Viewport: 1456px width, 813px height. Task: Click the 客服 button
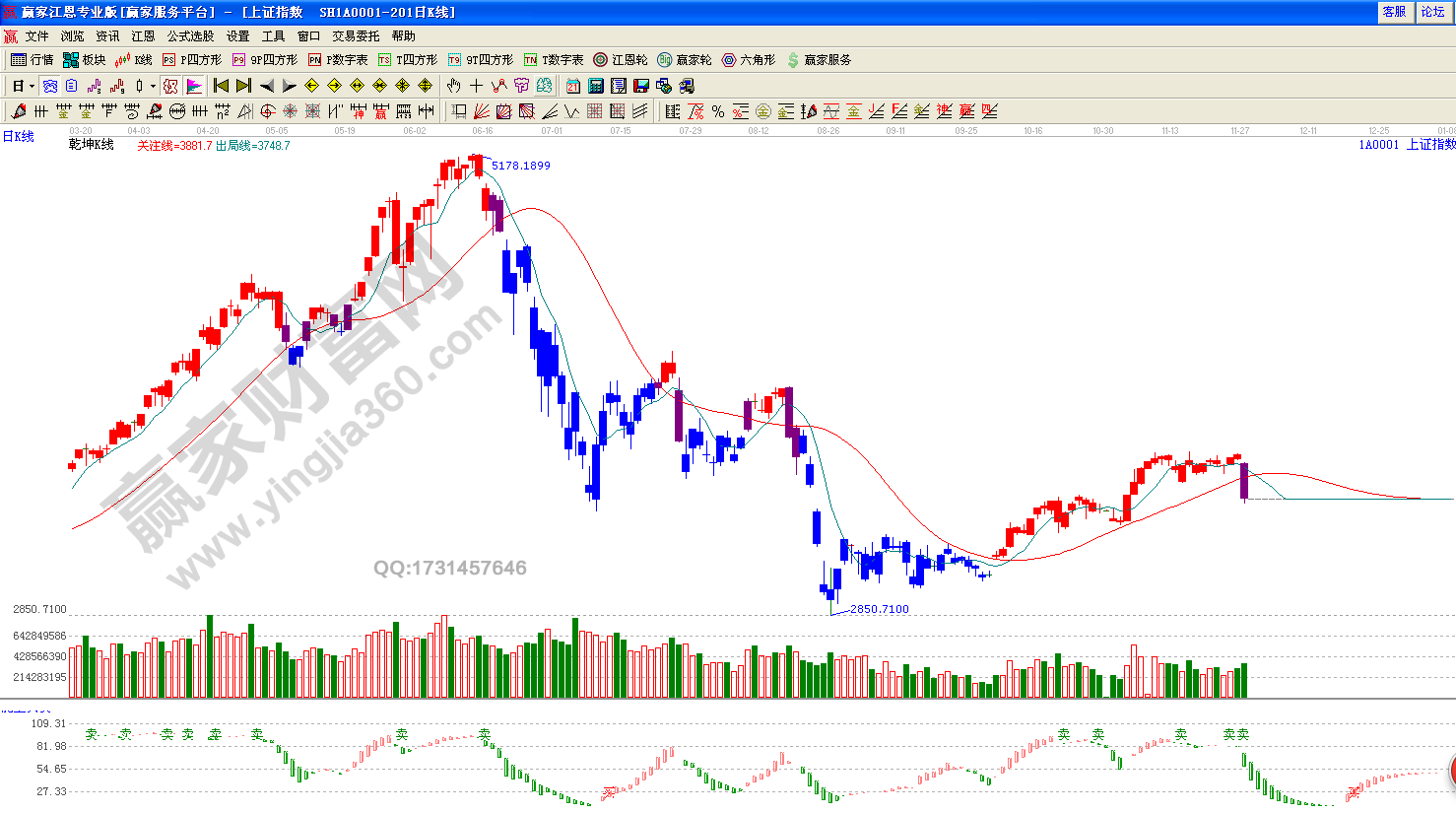click(x=1394, y=12)
